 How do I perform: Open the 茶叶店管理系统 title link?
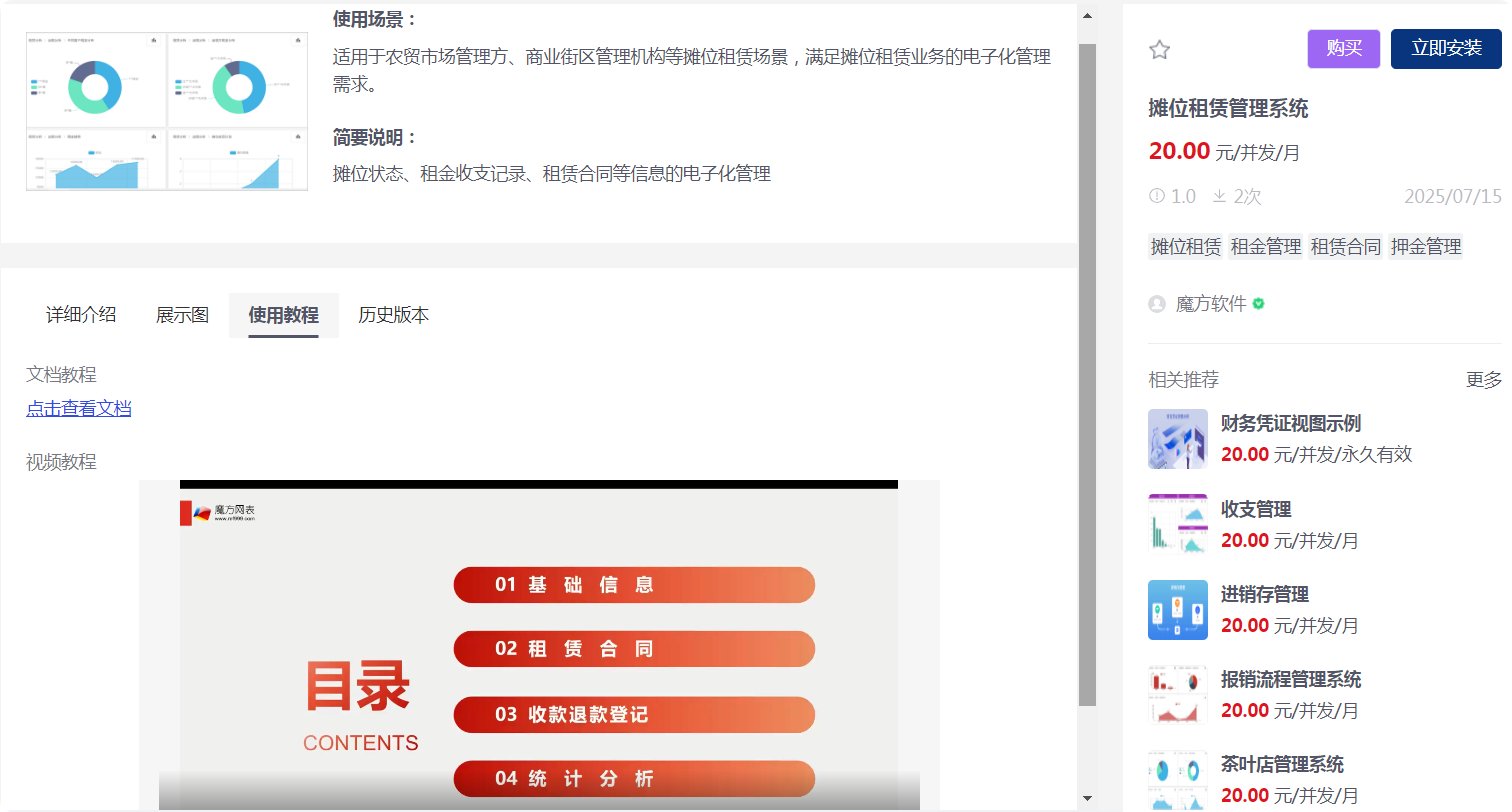coord(1282,764)
